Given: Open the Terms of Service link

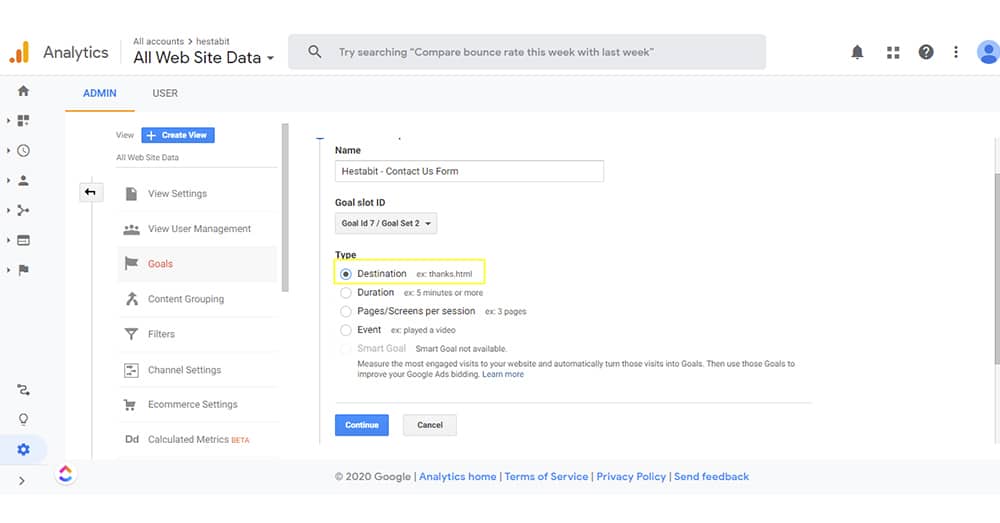Looking at the screenshot, I should click(x=546, y=476).
